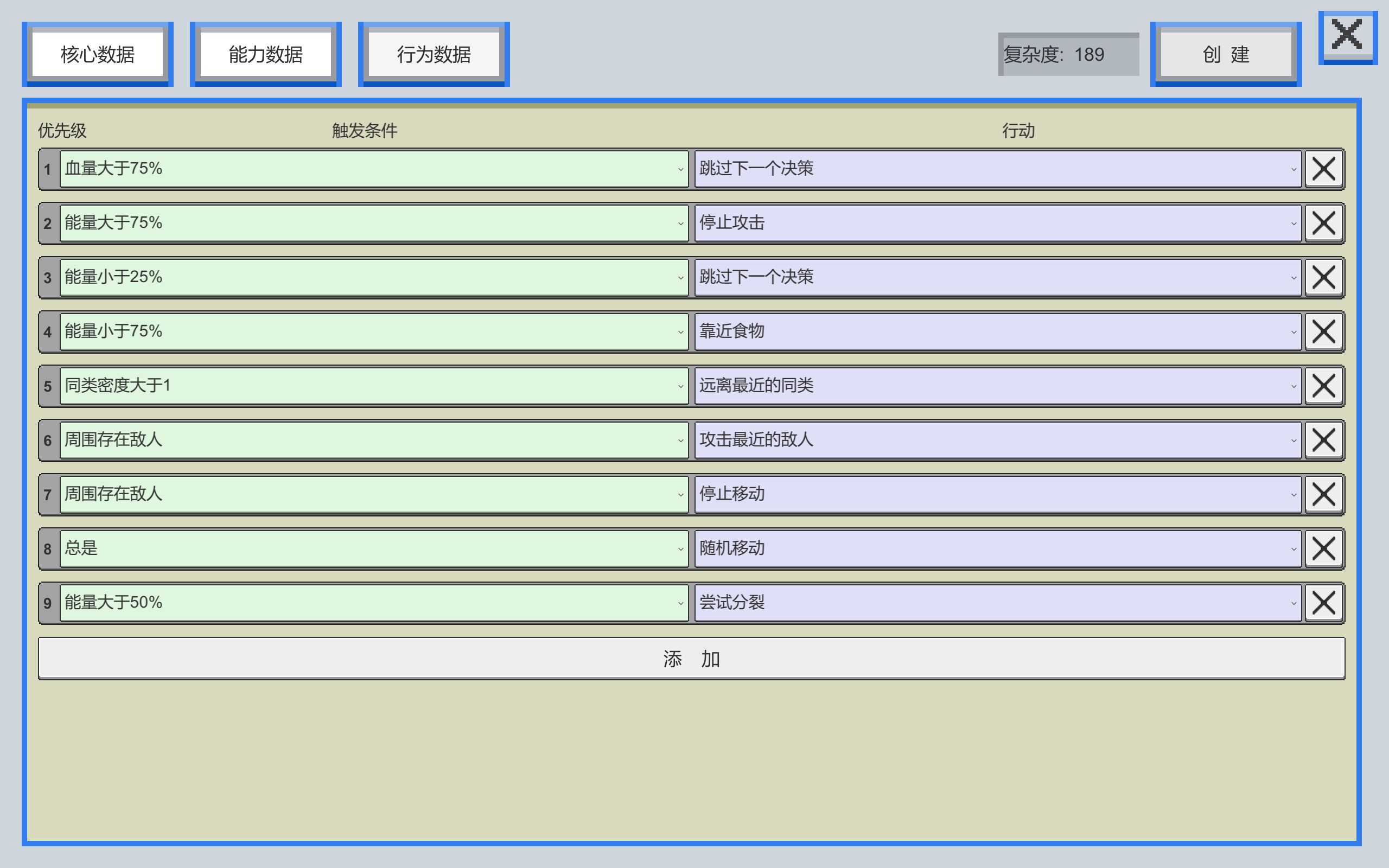
Task: Delete the 停止移动 rule via its X
Action: pyautogui.click(x=1323, y=494)
